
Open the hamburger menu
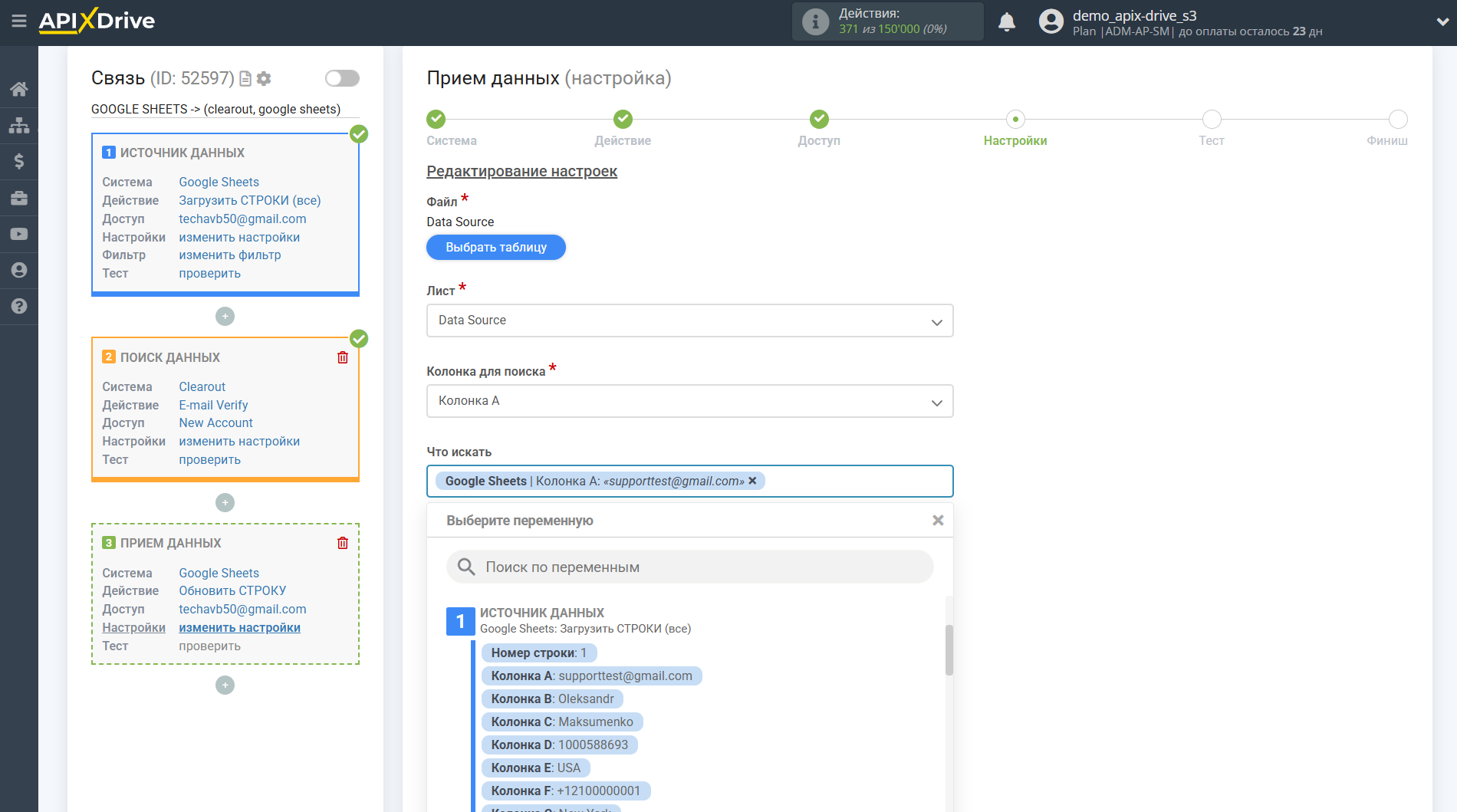(x=19, y=21)
